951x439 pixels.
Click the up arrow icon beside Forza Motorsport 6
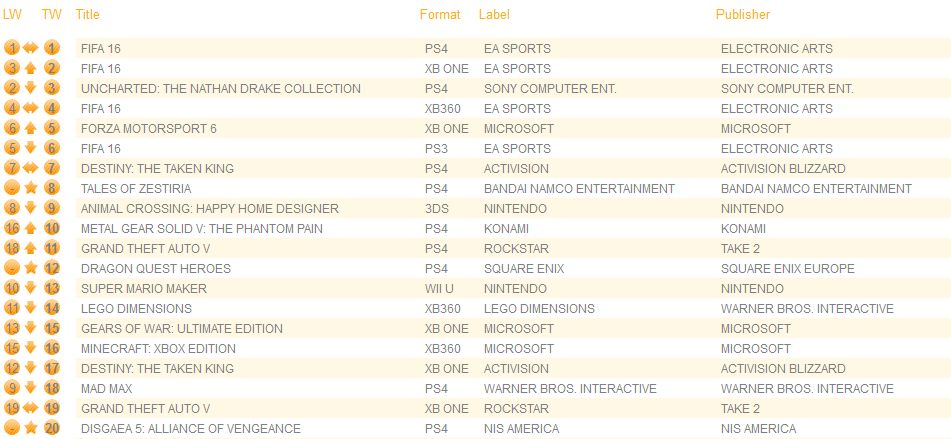pyautogui.click(x=30, y=129)
